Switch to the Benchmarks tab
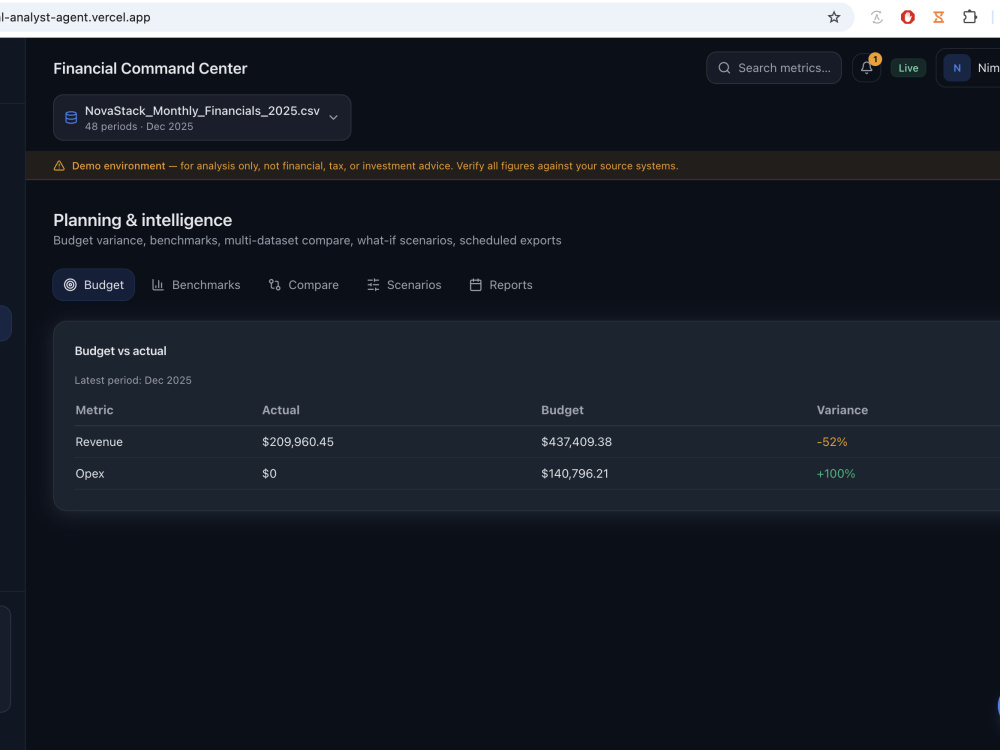 196,284
